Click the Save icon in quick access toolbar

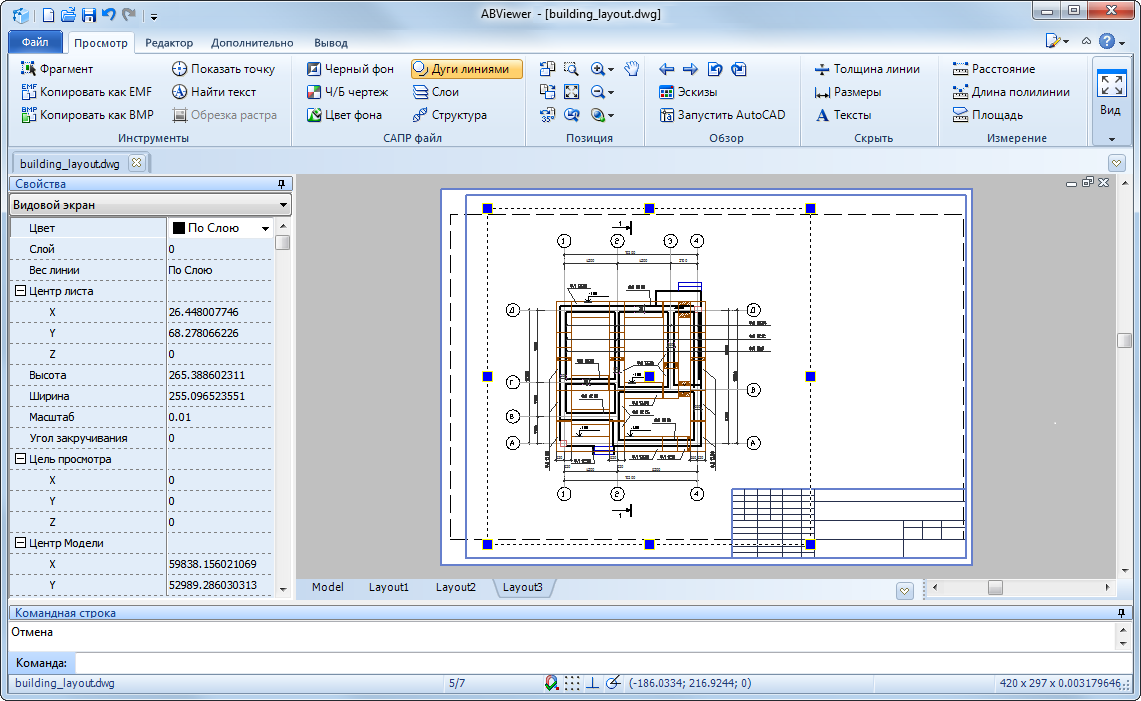(88, 15)
